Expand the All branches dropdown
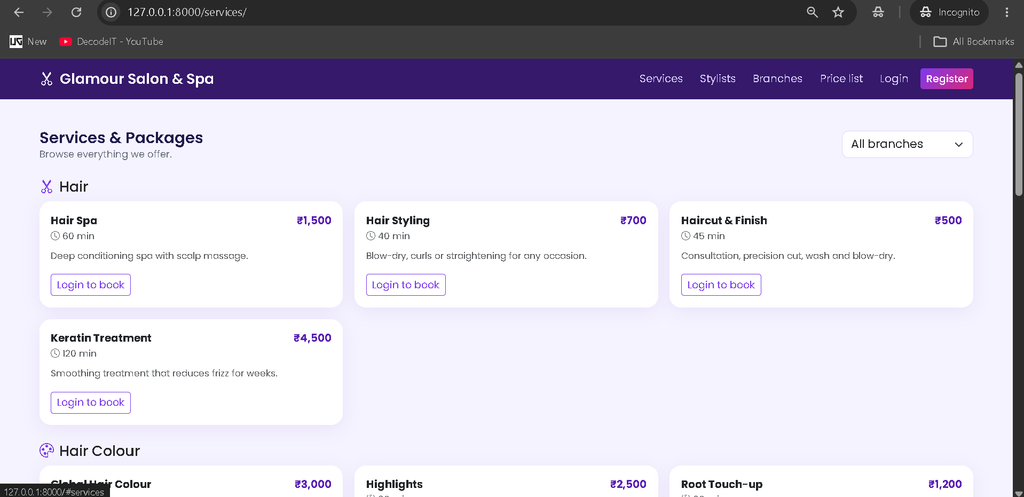Viewport: 1024px width, 497px height. pos(907,144)
